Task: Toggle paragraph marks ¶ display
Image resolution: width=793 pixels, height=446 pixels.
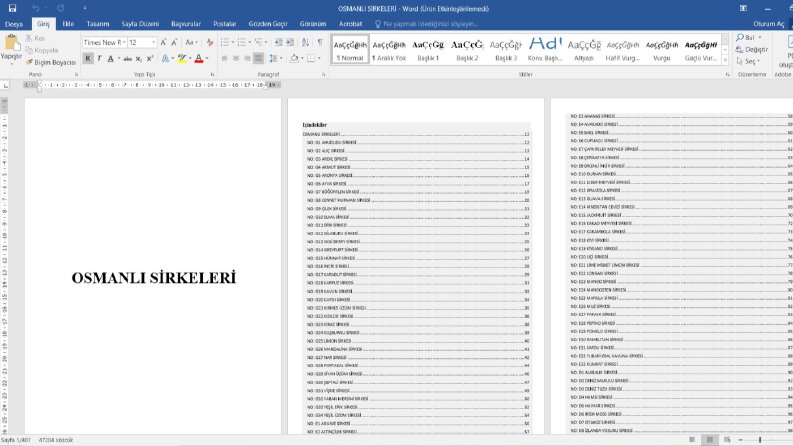Action: pos(320,42)
